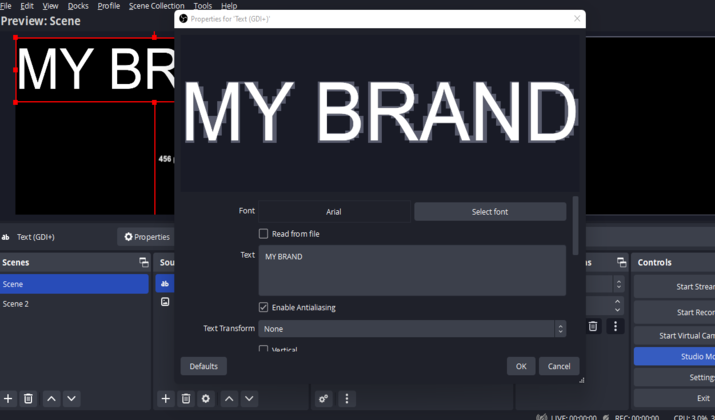Image resolution: width=715 pixels, height=420 pixels.
Task: Click the Select font button
Action: (490, 212)
